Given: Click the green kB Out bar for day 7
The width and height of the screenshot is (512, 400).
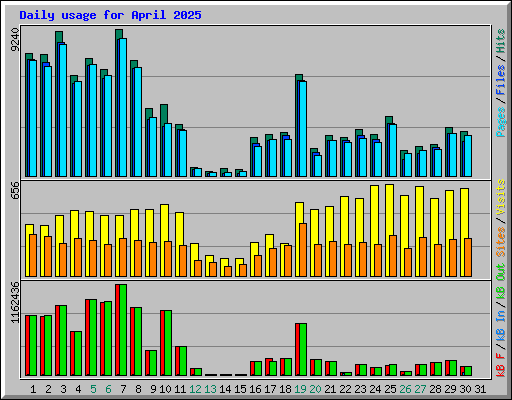Looking at the screenshot, I should click(x=123, y=330).
